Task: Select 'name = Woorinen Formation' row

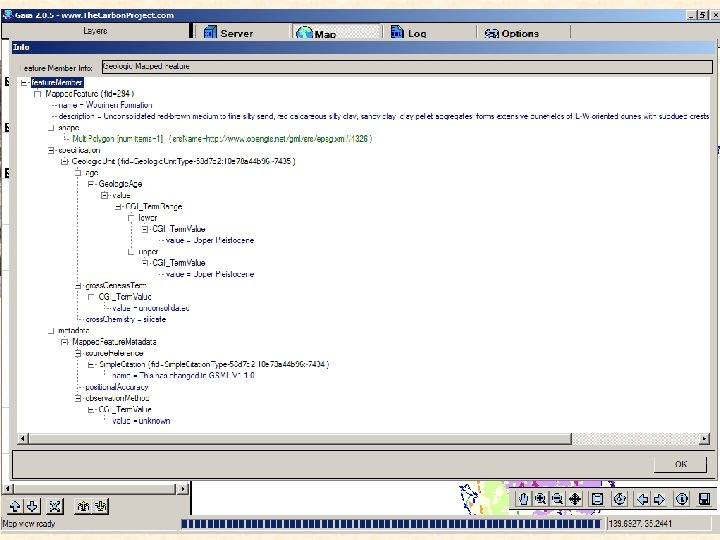Action: click(x=106, y=105)
